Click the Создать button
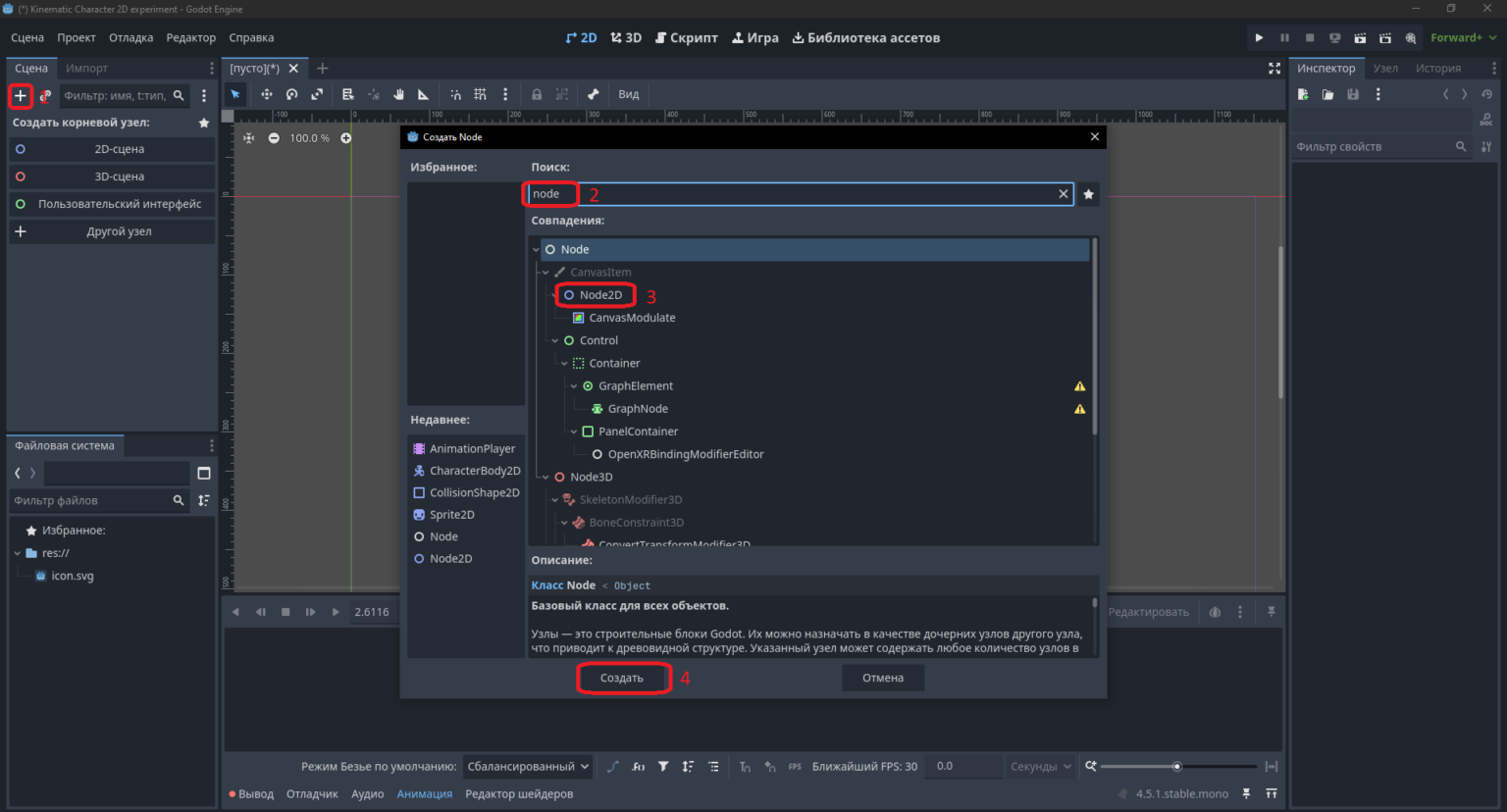Screen dimensions: 1507x812 coord(622,678)
